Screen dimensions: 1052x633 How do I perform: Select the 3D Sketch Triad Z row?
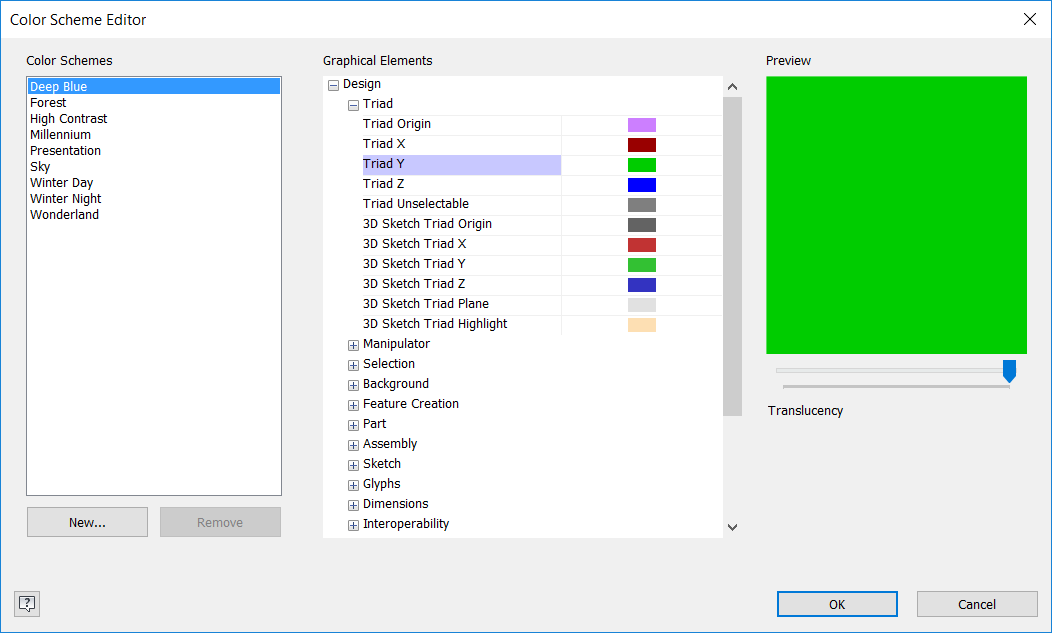(x=462, y=284)
